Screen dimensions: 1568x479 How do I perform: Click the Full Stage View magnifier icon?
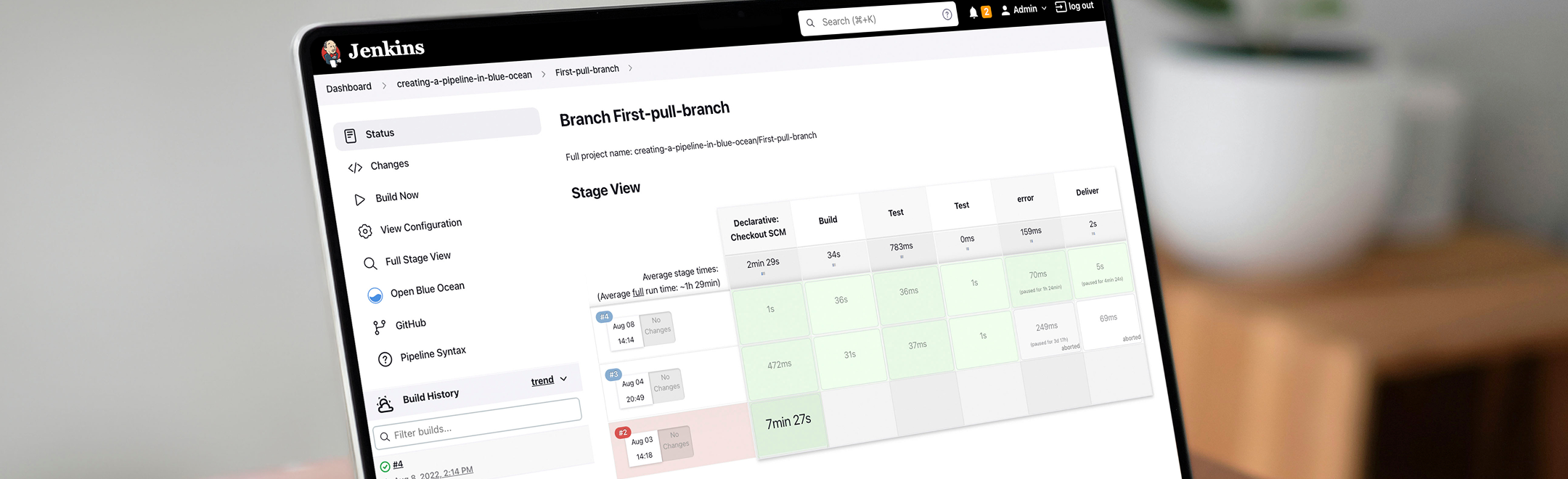coord(370,263)
